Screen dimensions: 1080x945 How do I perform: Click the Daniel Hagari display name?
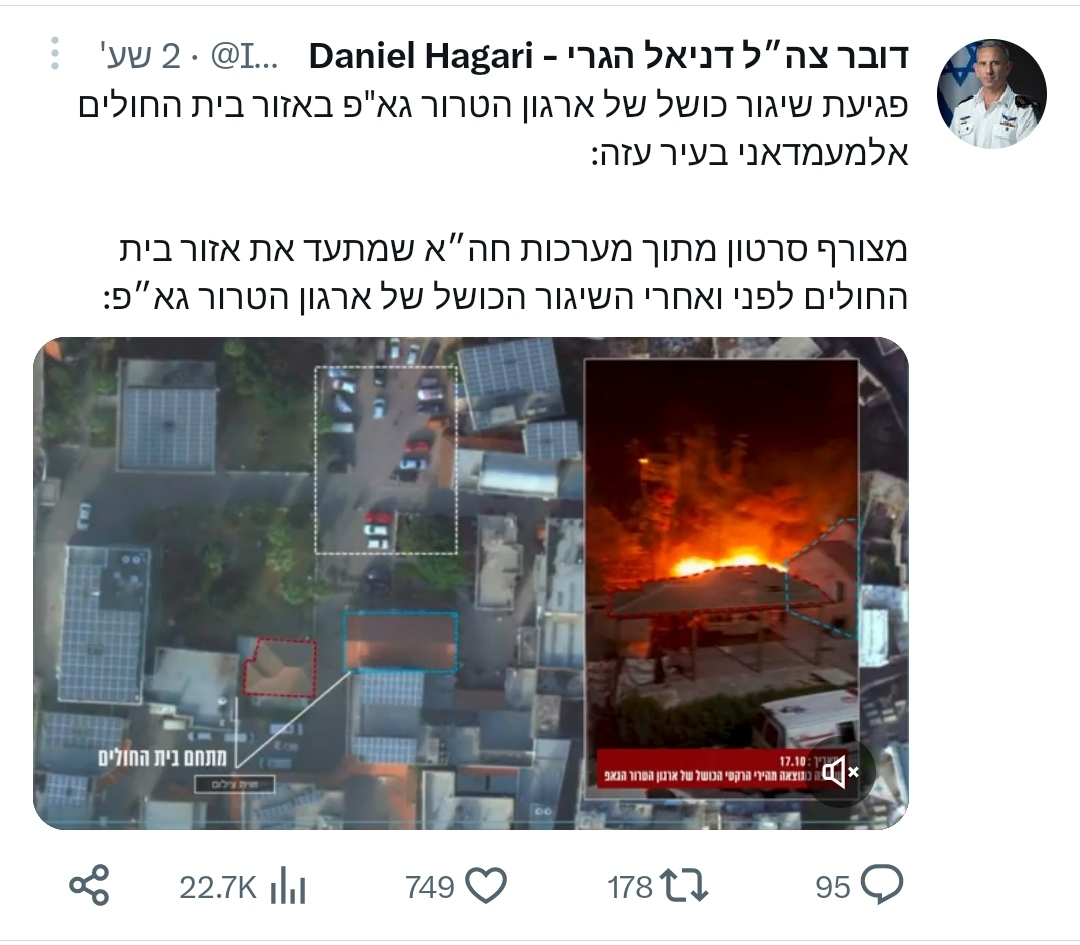[609, 56]
